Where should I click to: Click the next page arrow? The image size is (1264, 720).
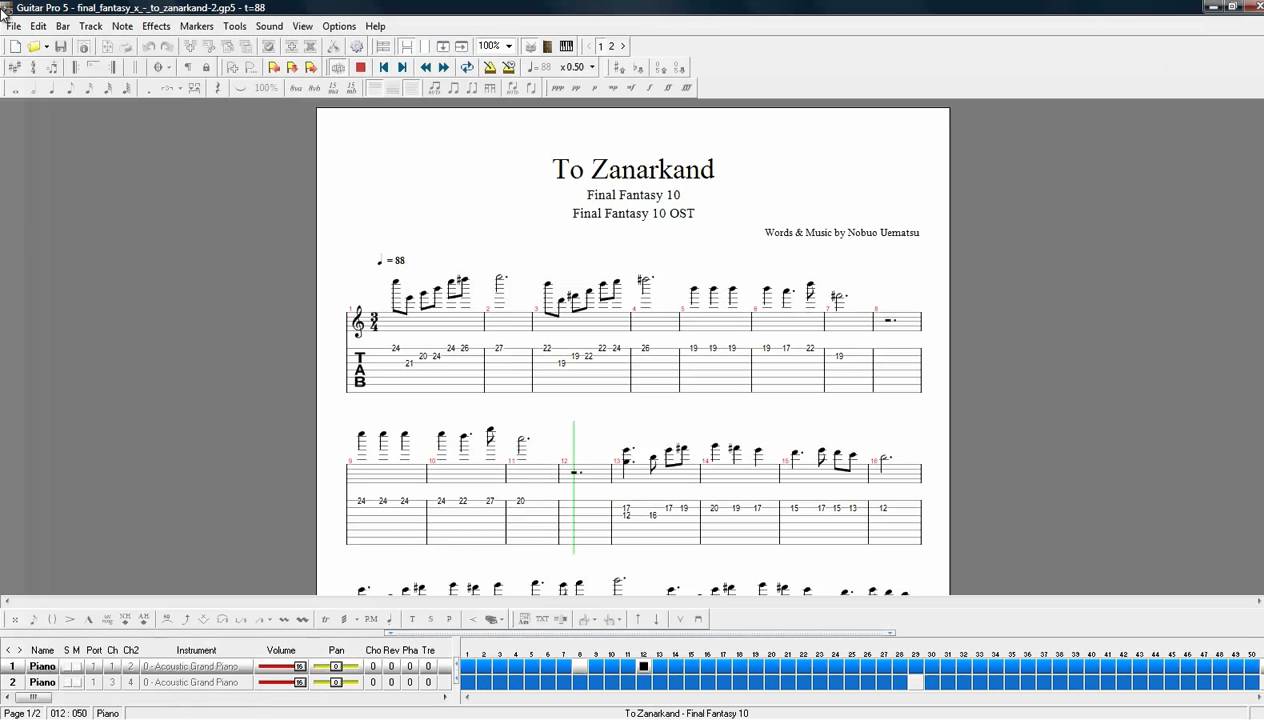tap(623, 46)
